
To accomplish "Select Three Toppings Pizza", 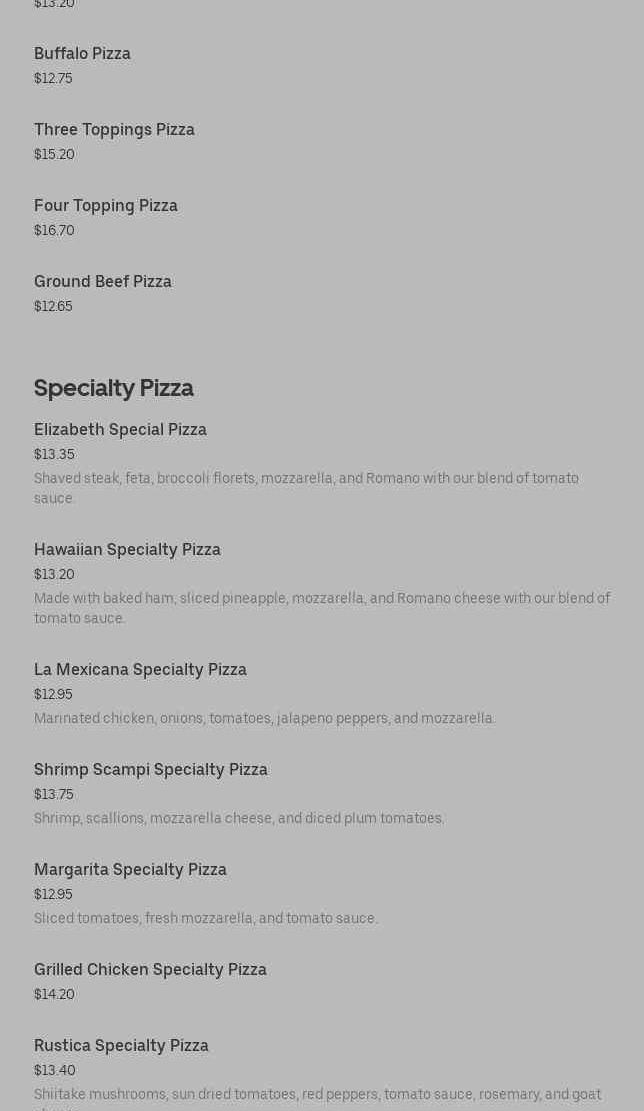I will (114, 129).
